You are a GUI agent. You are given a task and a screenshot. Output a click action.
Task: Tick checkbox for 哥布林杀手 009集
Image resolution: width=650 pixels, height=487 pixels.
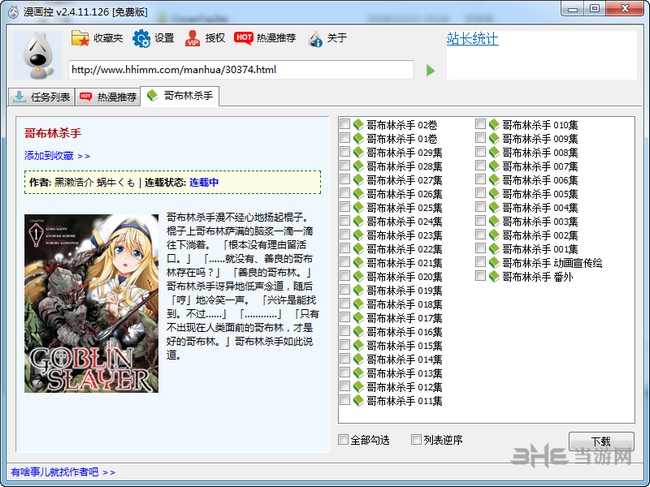coord(480,138)
